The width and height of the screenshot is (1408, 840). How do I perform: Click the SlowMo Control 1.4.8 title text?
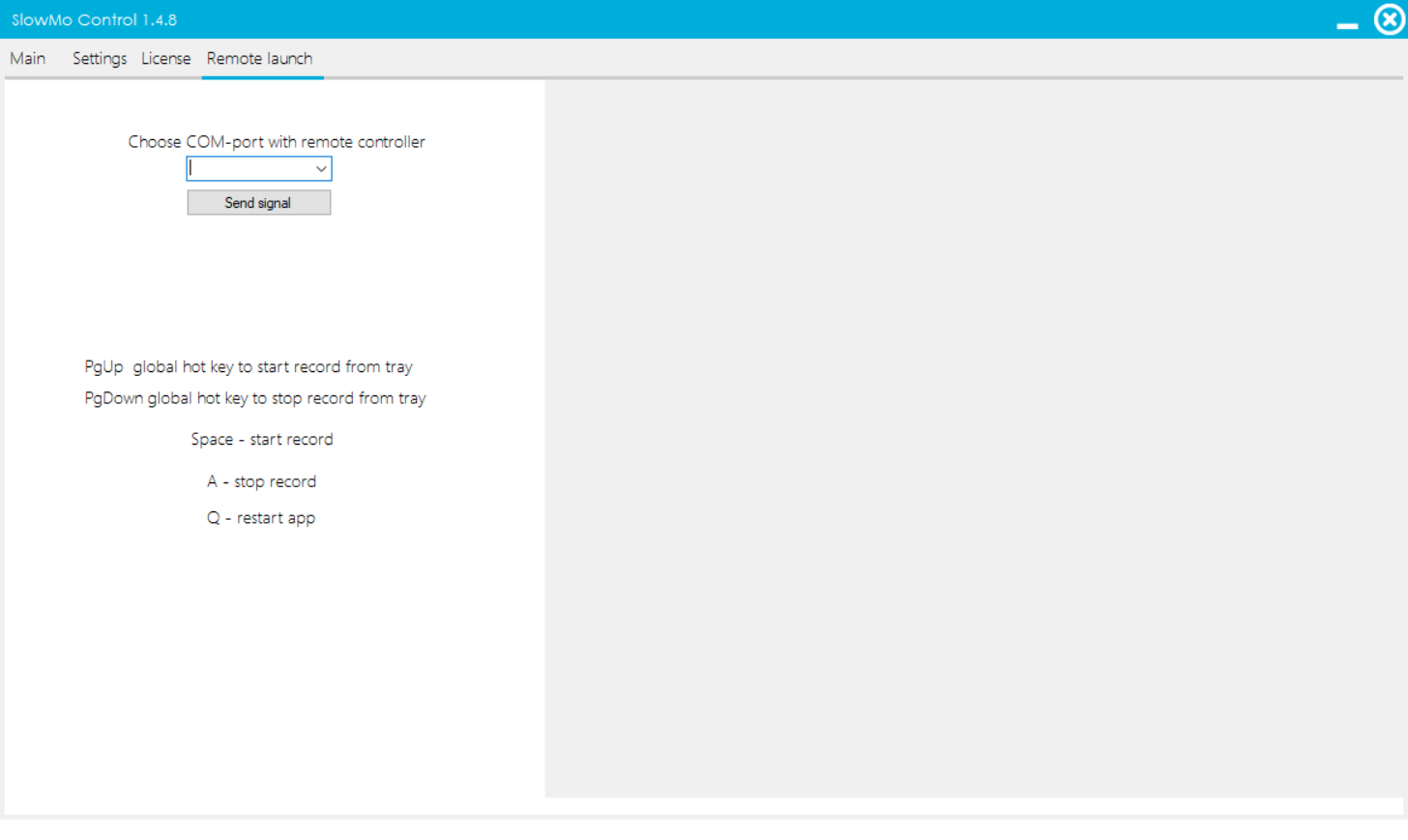coord(94,20)
